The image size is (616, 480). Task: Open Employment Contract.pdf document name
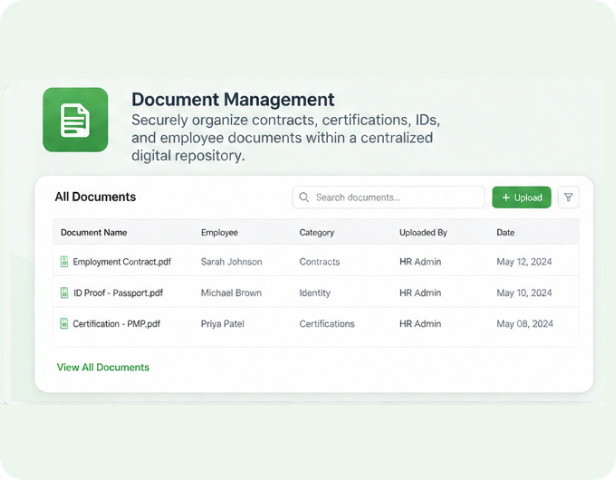coord(122,262)
